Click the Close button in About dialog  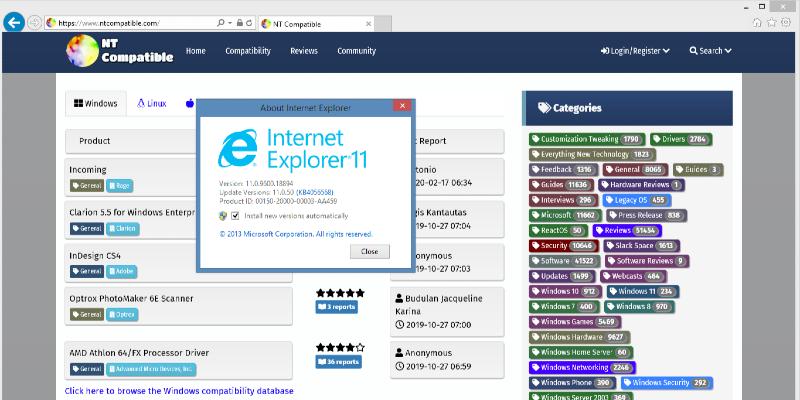(369, 252)
